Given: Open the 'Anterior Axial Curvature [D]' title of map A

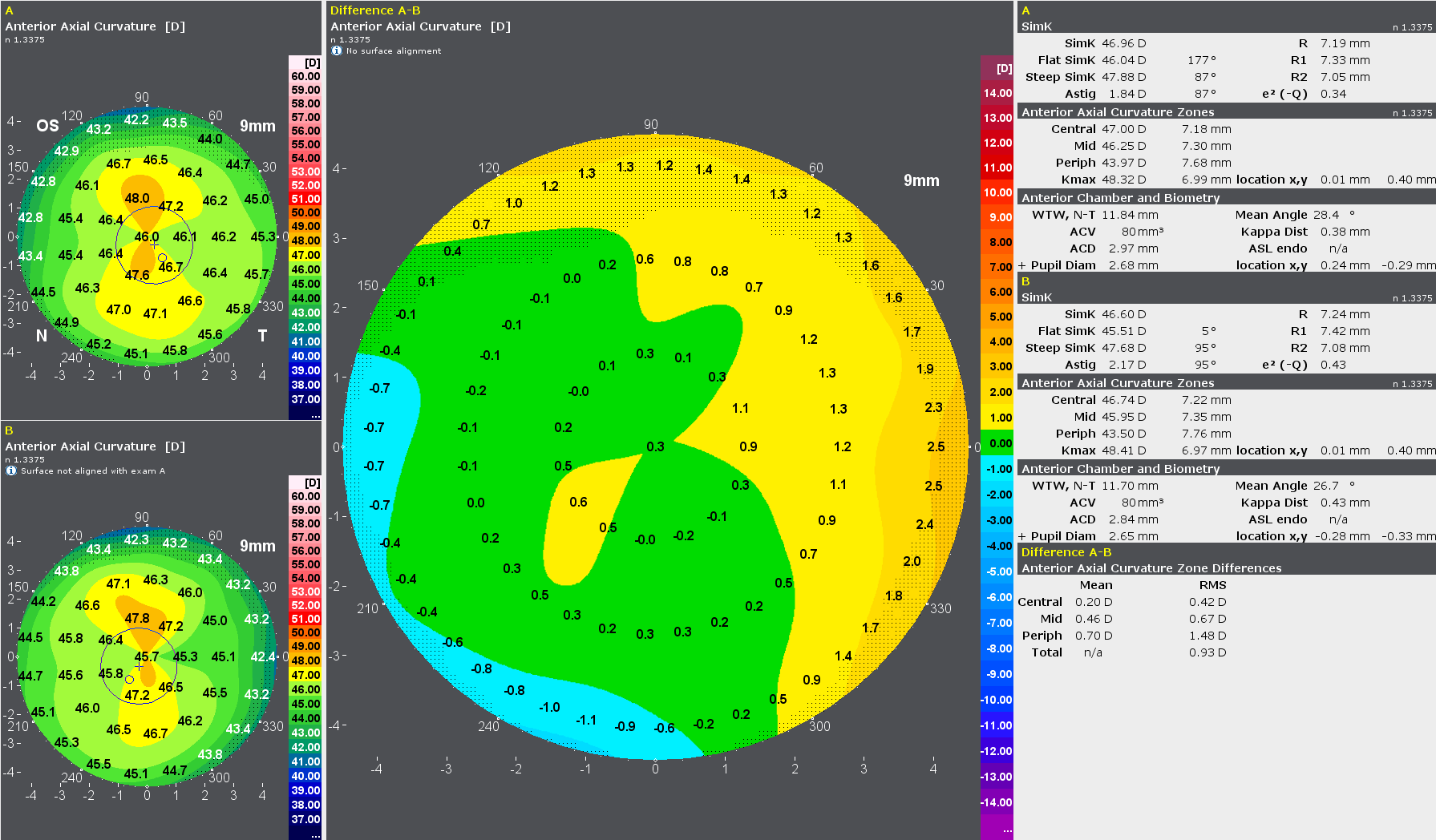Looking at the screenshot, I should coord(95,26).
